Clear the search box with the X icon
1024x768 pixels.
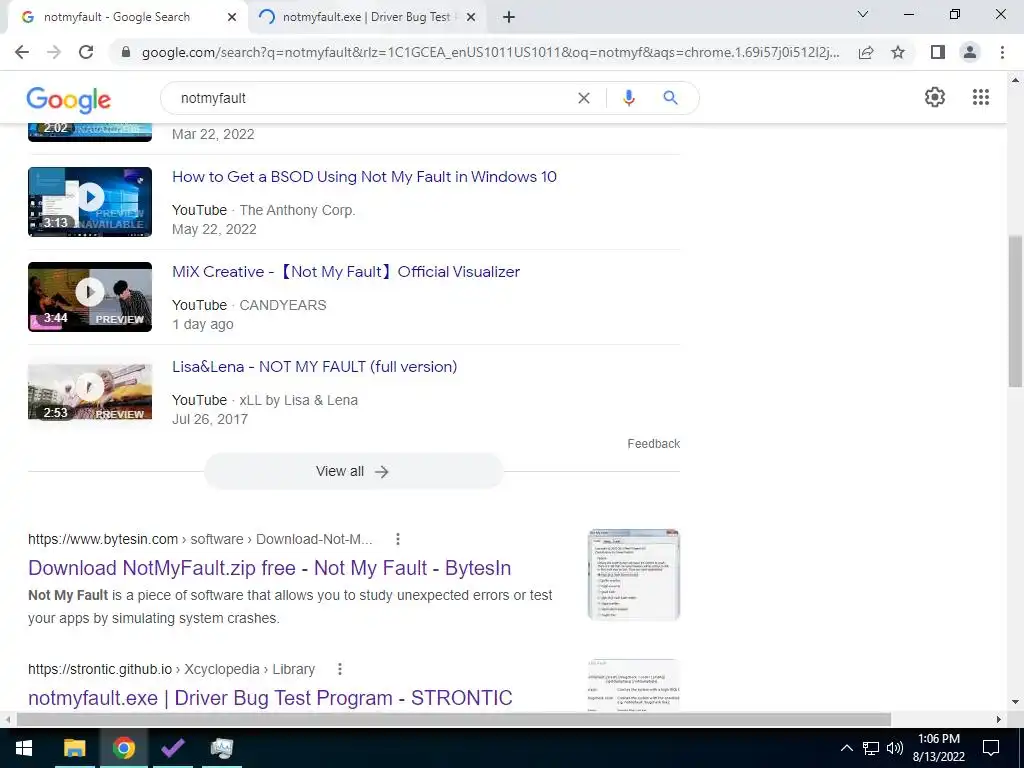pyautogui.click(x=584, y=98)
